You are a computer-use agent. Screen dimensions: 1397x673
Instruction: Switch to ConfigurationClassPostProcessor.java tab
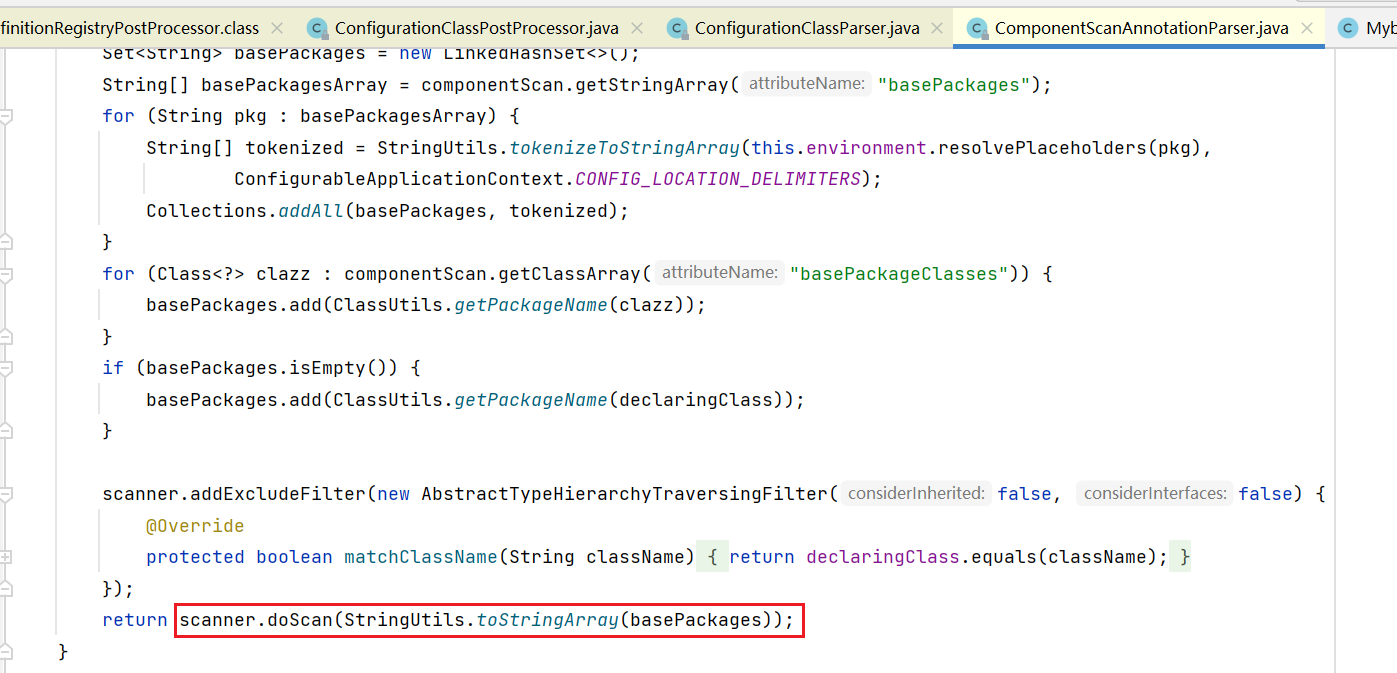point(476,28)
